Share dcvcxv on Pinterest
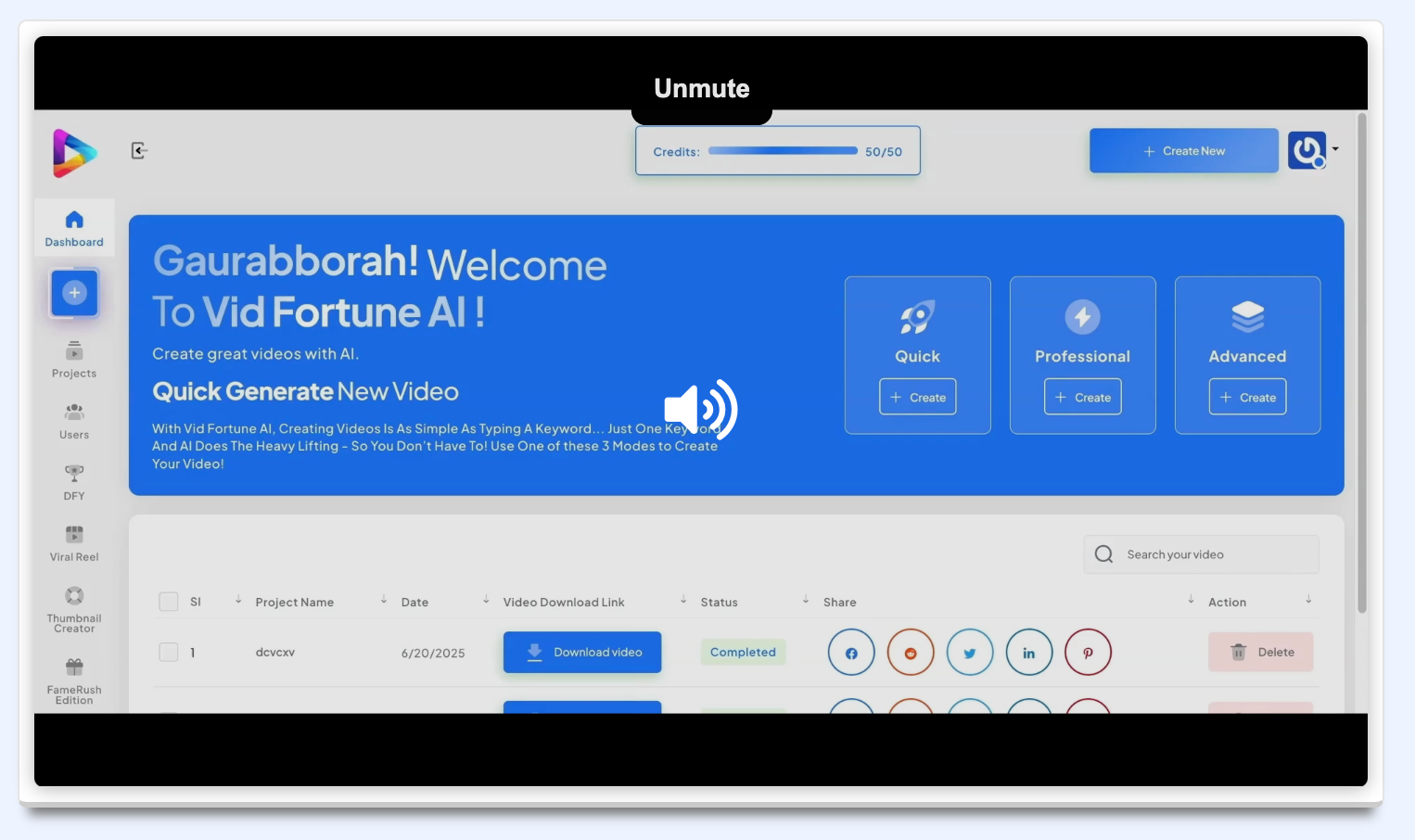Image resolution: width=1415 pixels, height=840 pixels. [1088, 653]
